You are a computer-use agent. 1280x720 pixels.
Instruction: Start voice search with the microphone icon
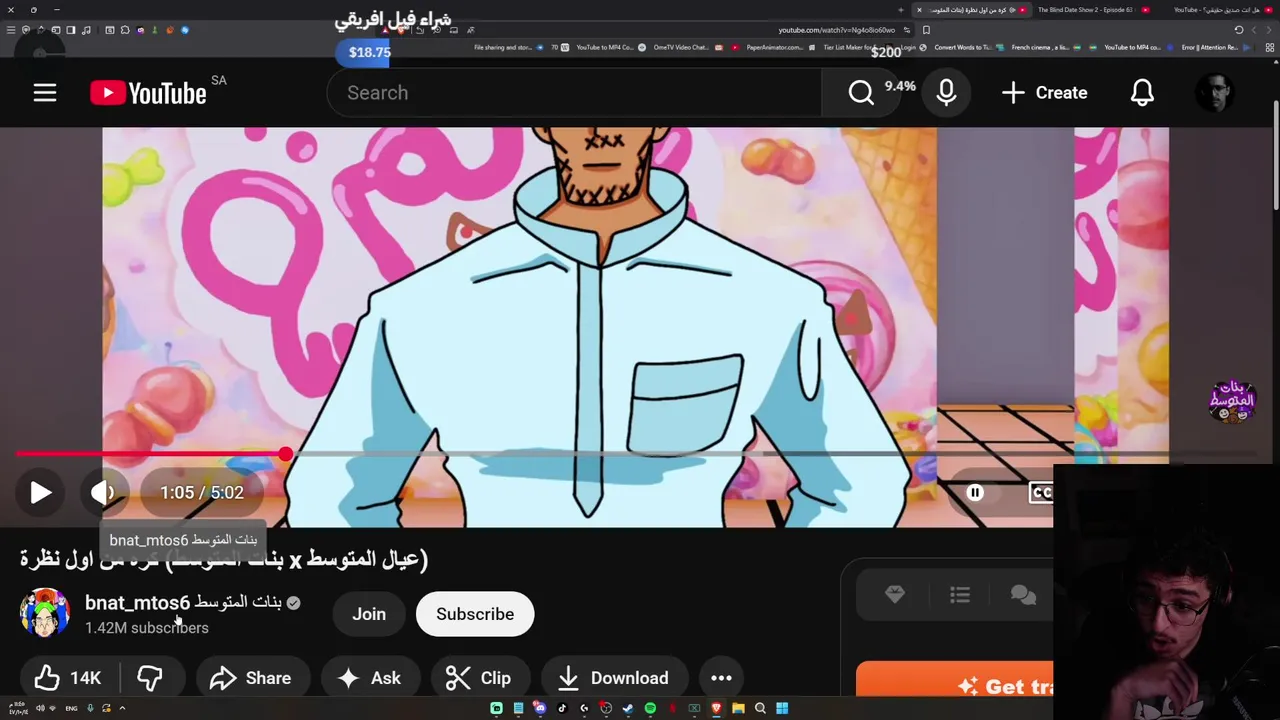tap(946, 93)
